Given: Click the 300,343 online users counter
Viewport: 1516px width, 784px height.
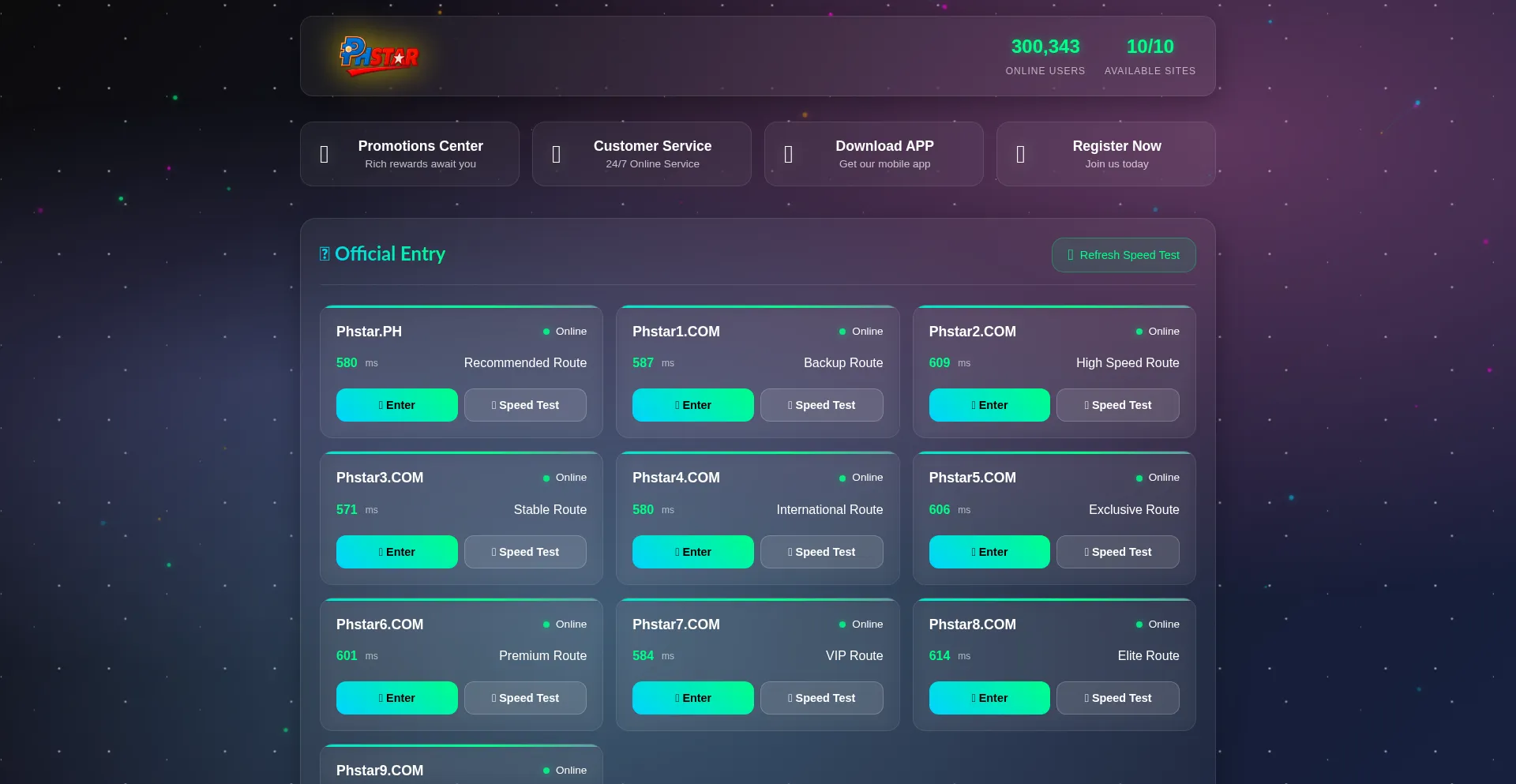Looking at the screenshot, I should (1045, 47).
